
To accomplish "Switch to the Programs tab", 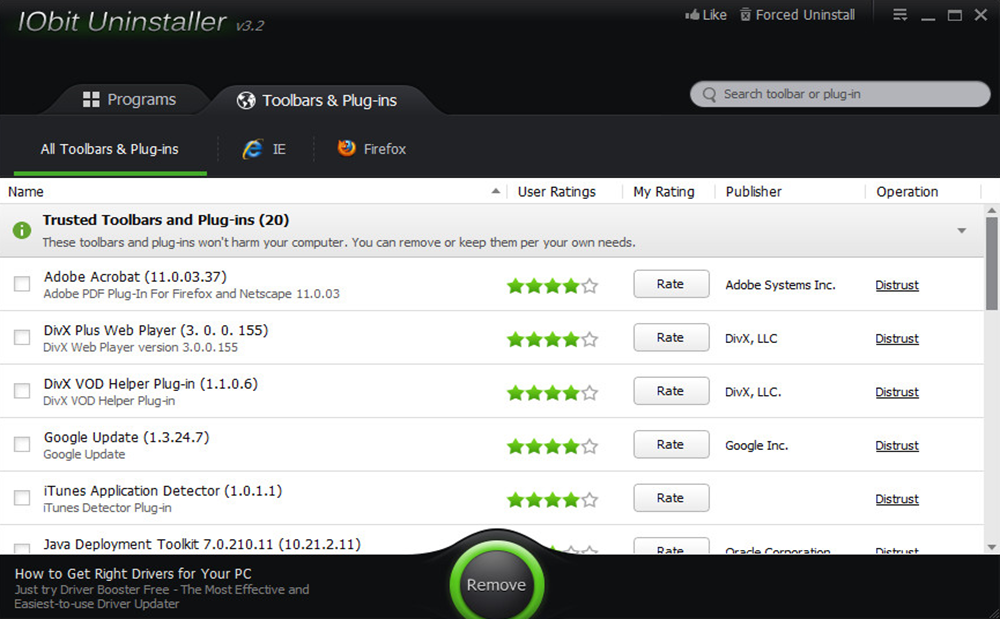I will click(129, 99).
